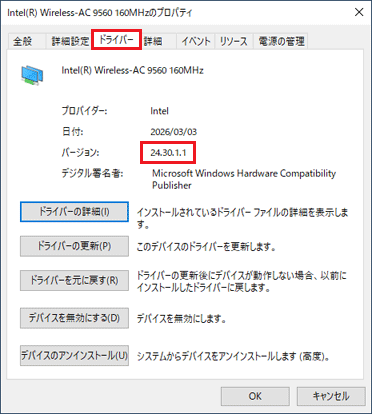Click the uninstall description システムからデバイスを…
Image resolution: width=372 pixels, height=414 pixels.
point(234,356)
